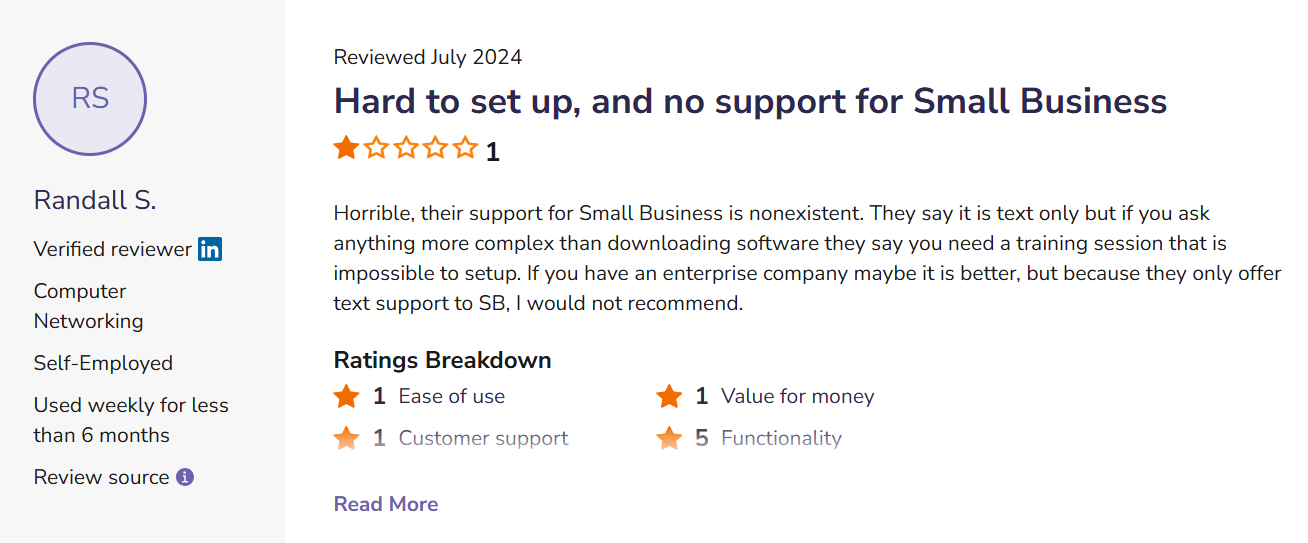Click the Review source text

(101, 477)
